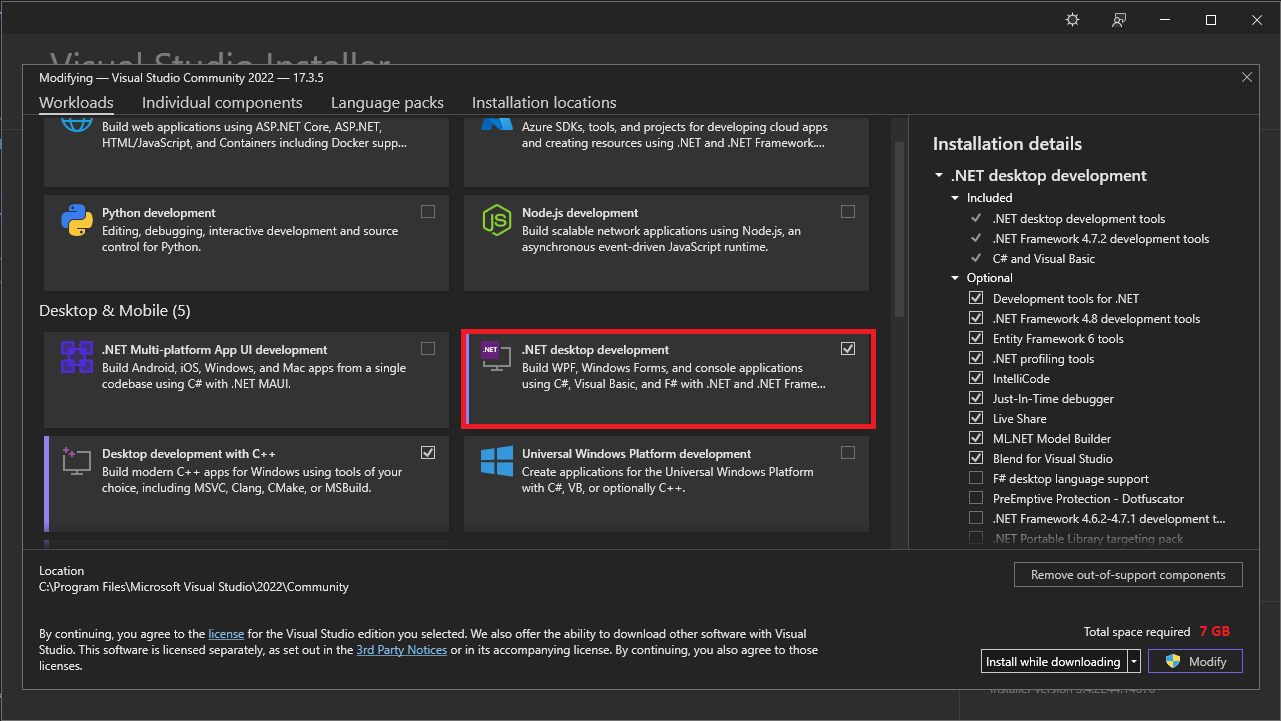
Task: Click the included '.NET desktop development tools' item
Action: pos(1079,219)
